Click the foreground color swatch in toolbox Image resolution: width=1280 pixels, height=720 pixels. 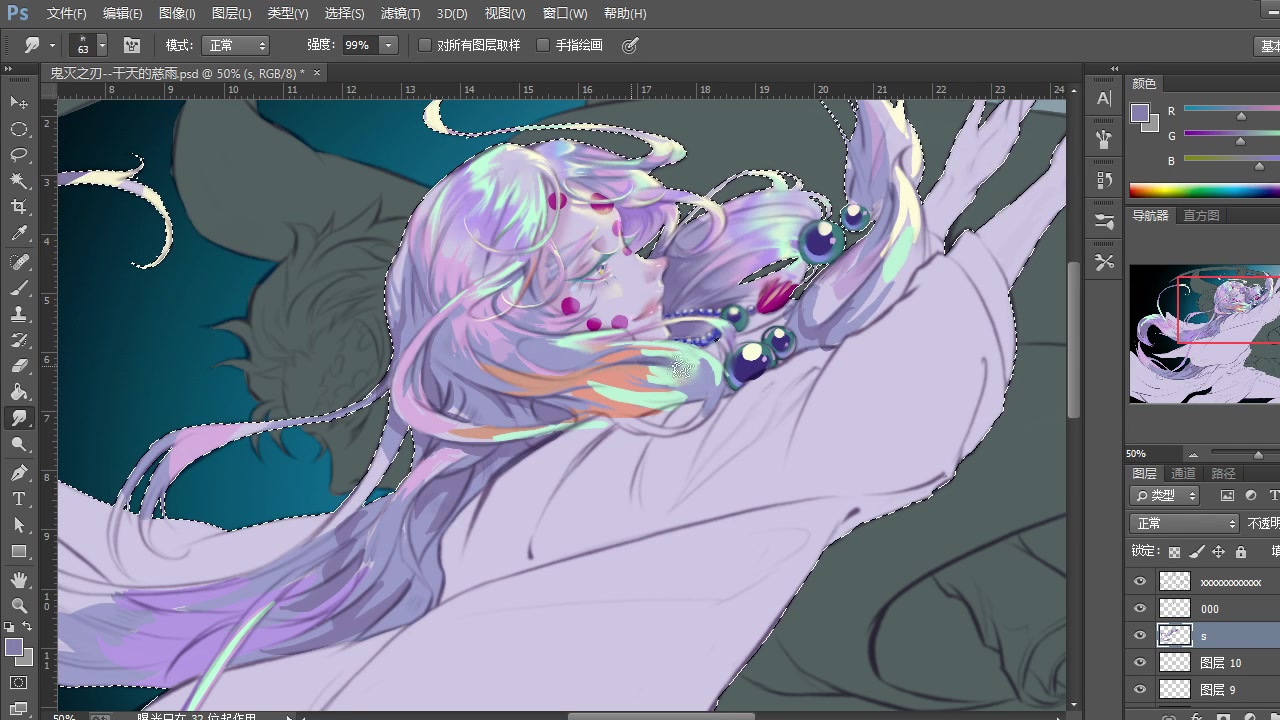pos(14,648)
